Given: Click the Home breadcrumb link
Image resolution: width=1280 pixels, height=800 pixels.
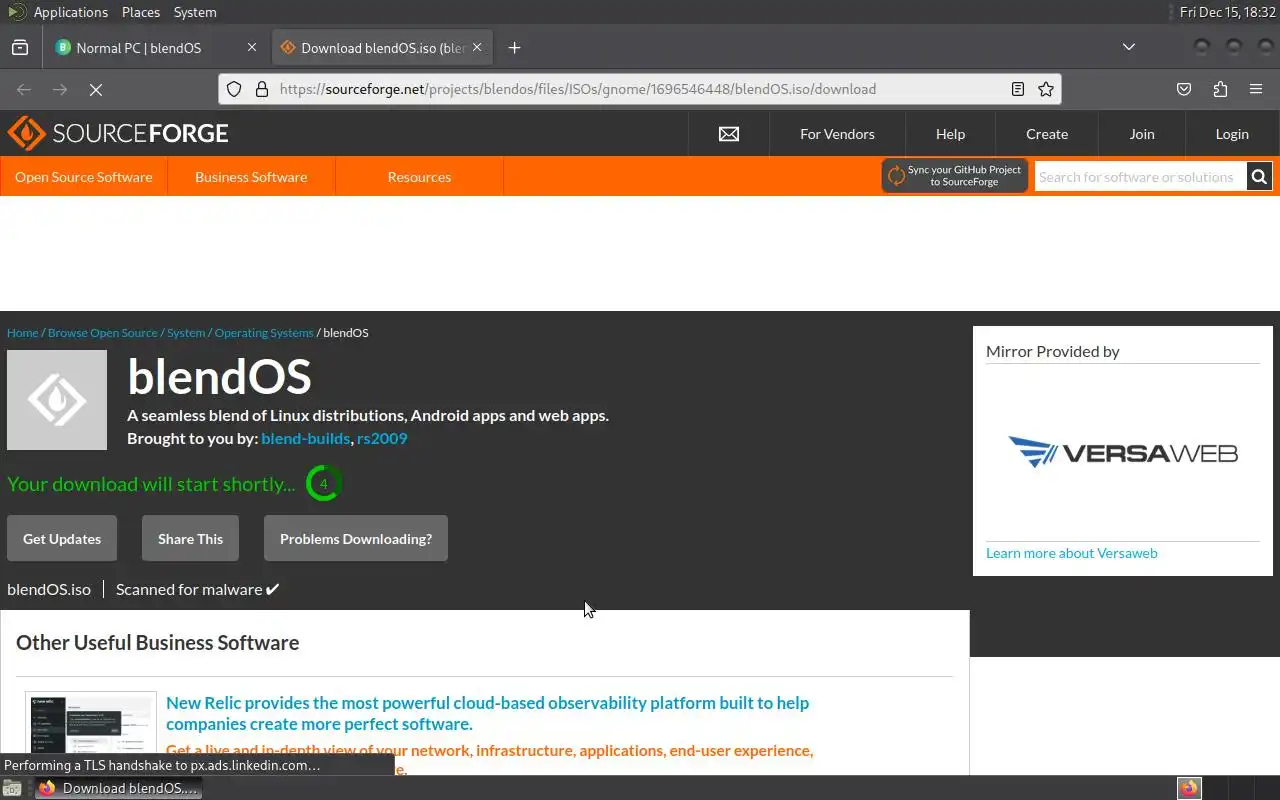Looking at the screenshot, I should tap(22, 333).
